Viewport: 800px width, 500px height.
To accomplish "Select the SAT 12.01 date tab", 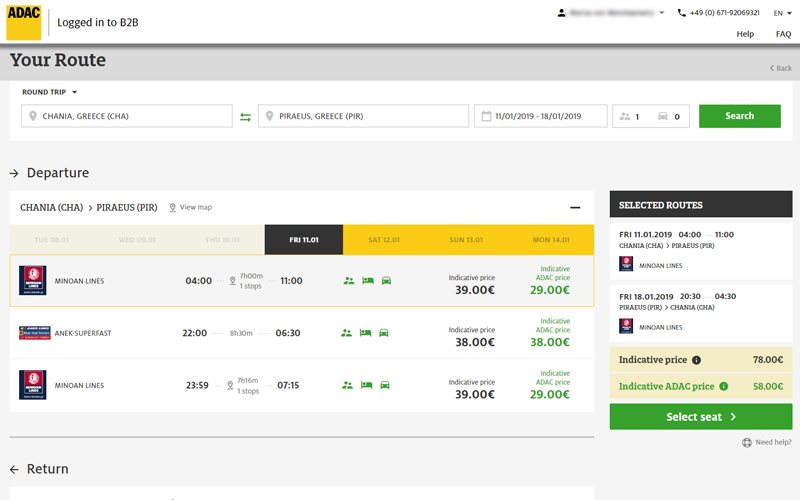I will 384,240.
